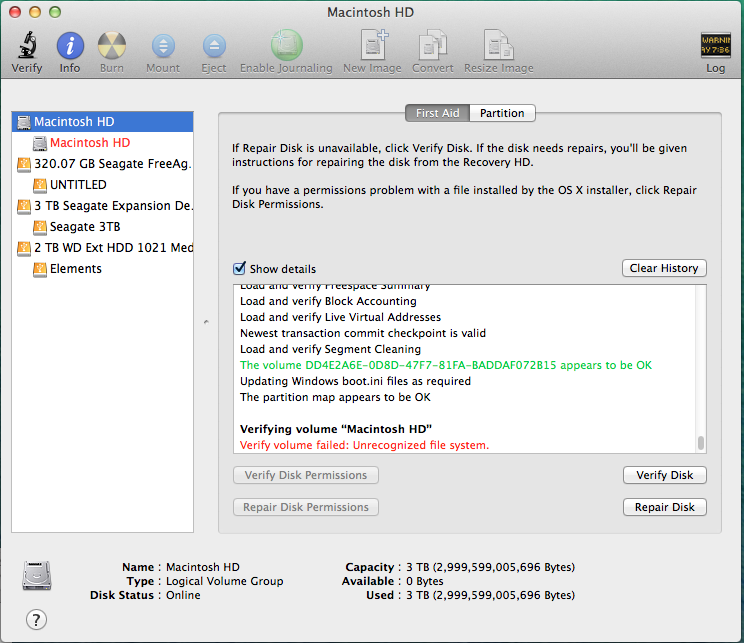Click the Clear History button
The width and height of the screenshot is (744, 643).
(664, 268)
